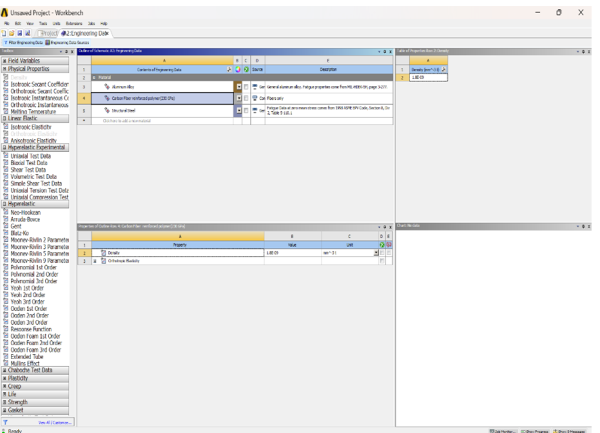This screenshot has height=433, width=600.
Task: Collapse the Material group in outline
Action: coord(95,78)
